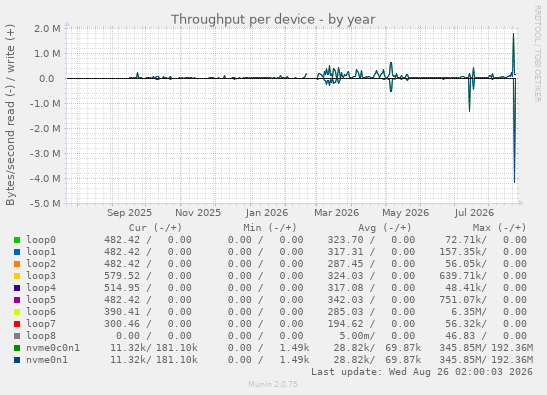Click the loop0 green legend swatch
This screenshot has width=547, height=395.
pyautogui.click(x=17, y=240)
